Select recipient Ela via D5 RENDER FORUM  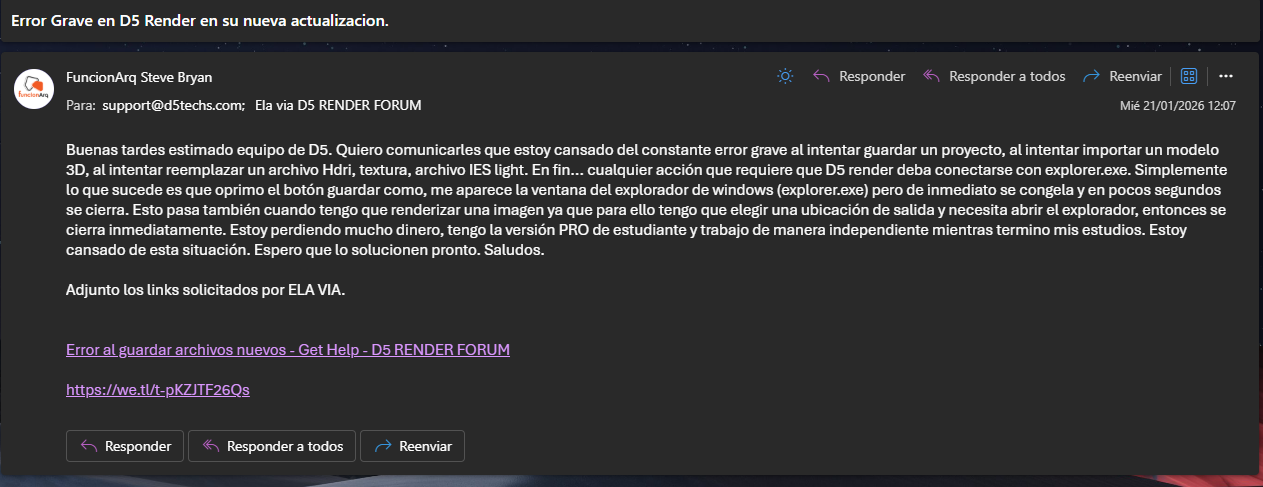tap(339, 104)
